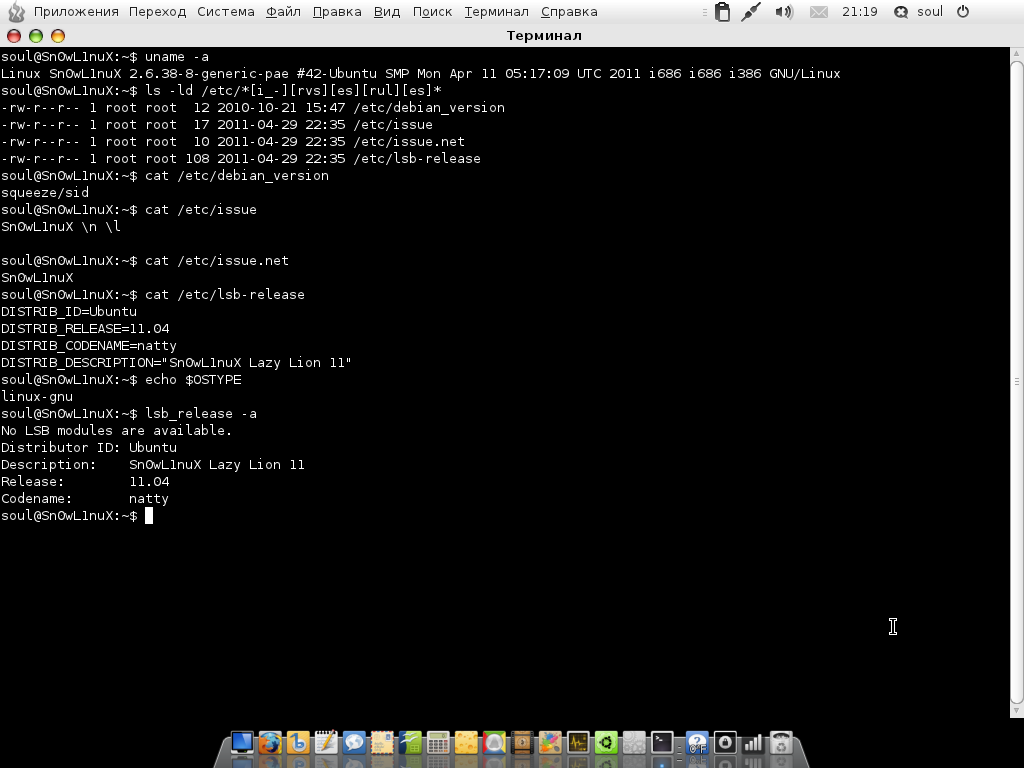
Task: Open the Правка menu
Action: pos(337,12)
